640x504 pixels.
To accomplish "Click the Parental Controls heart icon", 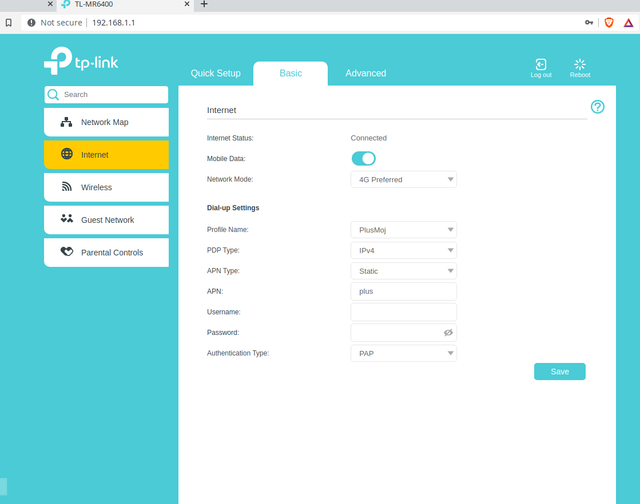I will [67, 251].
